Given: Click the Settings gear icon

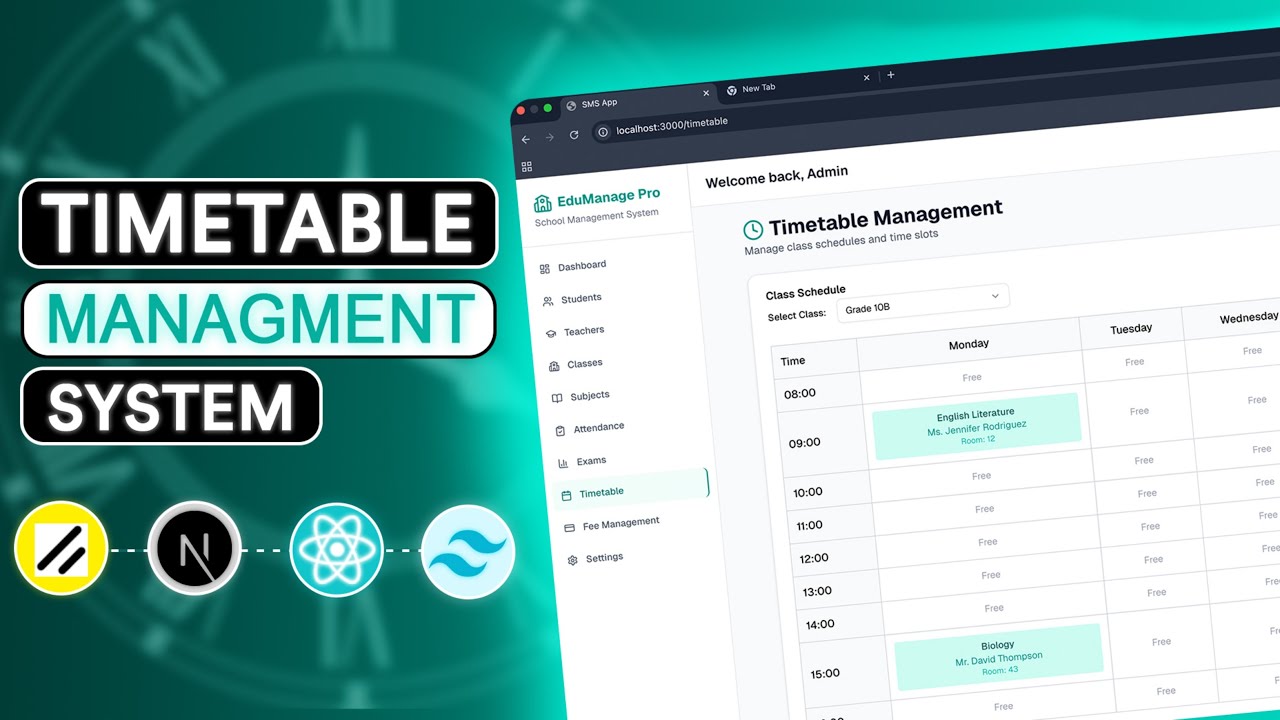Looking at the screenshot, I should pos(573,560).
